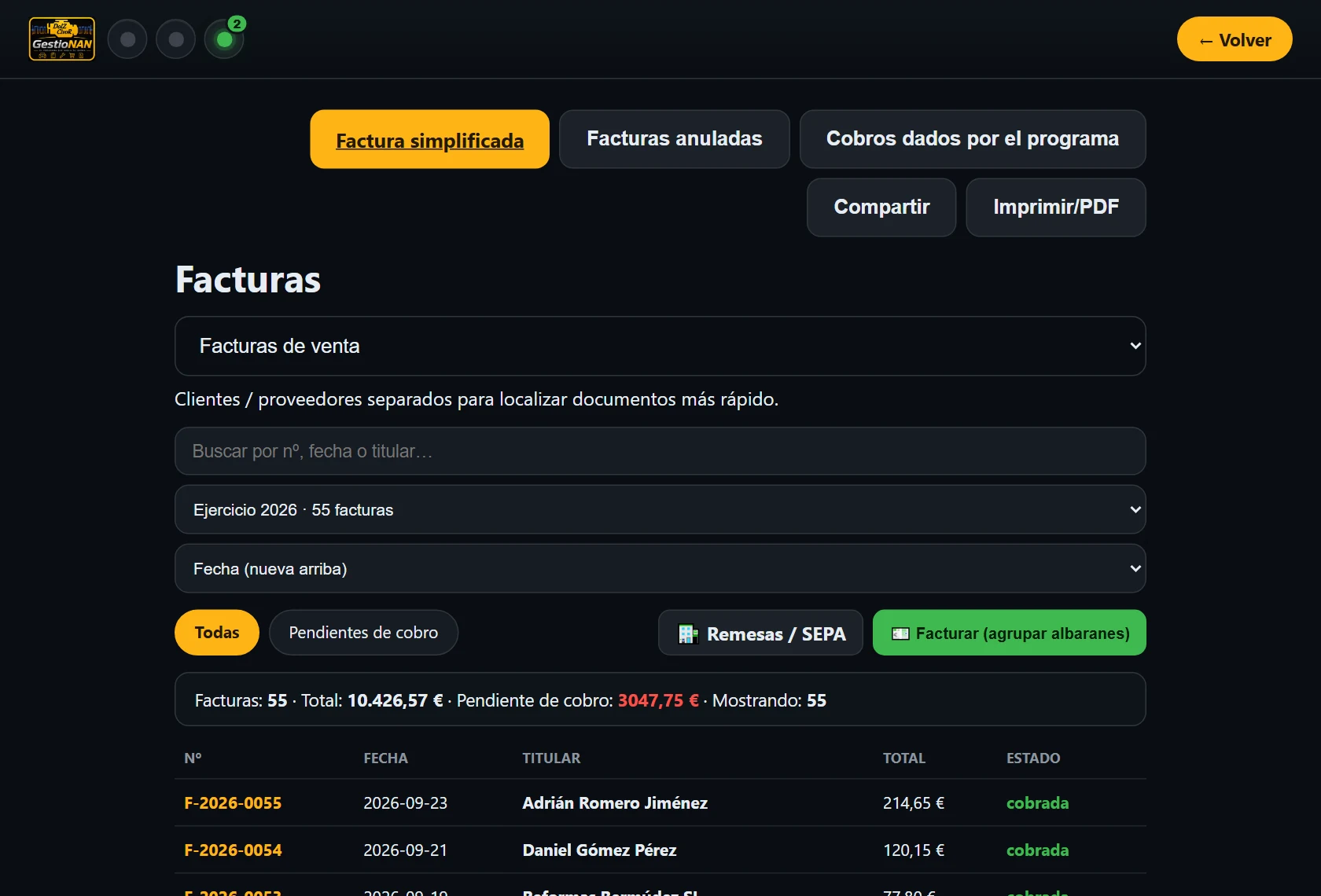This screenshot has height=896, width=1321.
Task: Click the Compartir button
Action: tap(881, 207)
